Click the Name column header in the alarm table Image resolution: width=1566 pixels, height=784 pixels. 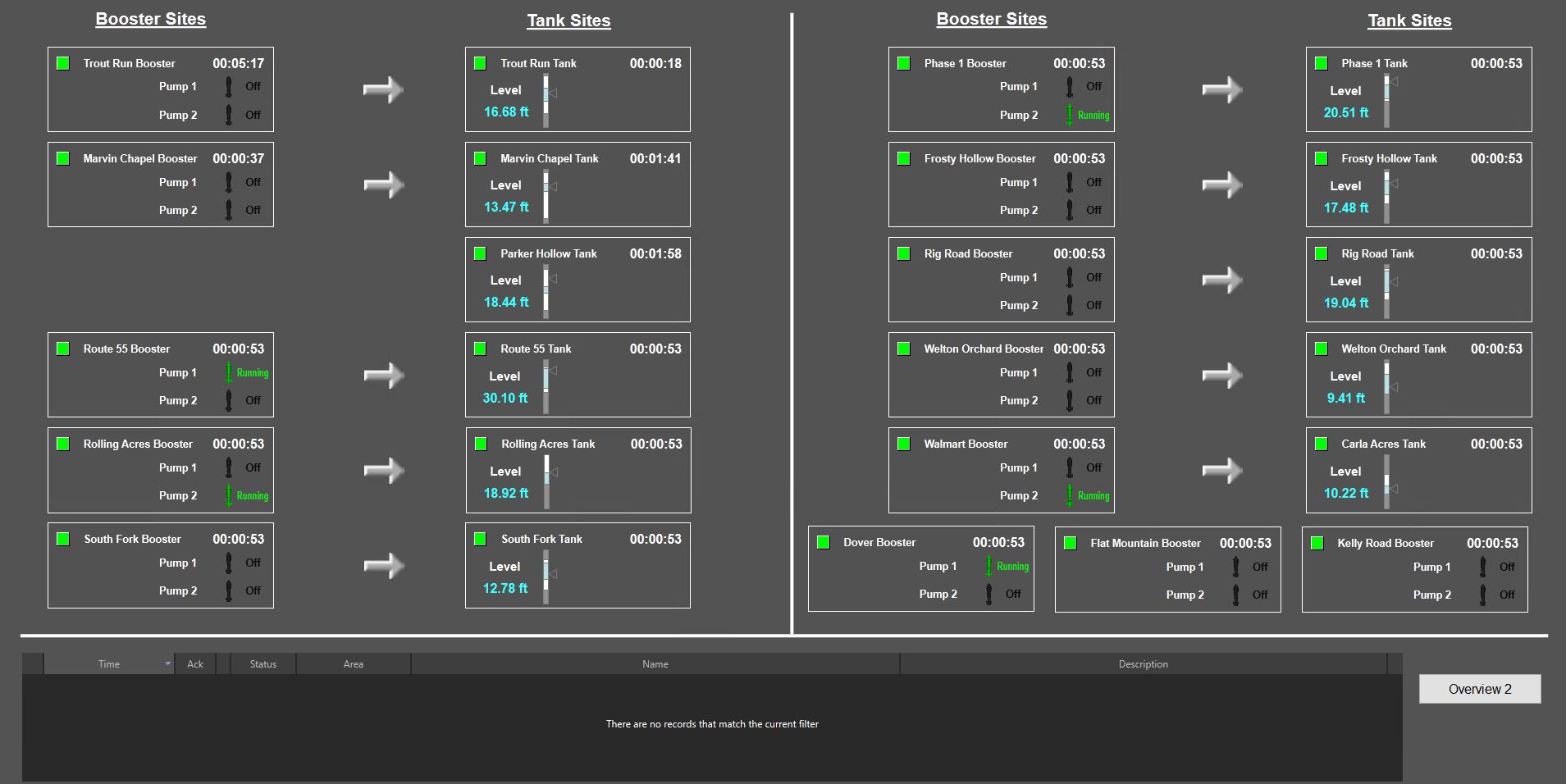coord(654,663)
